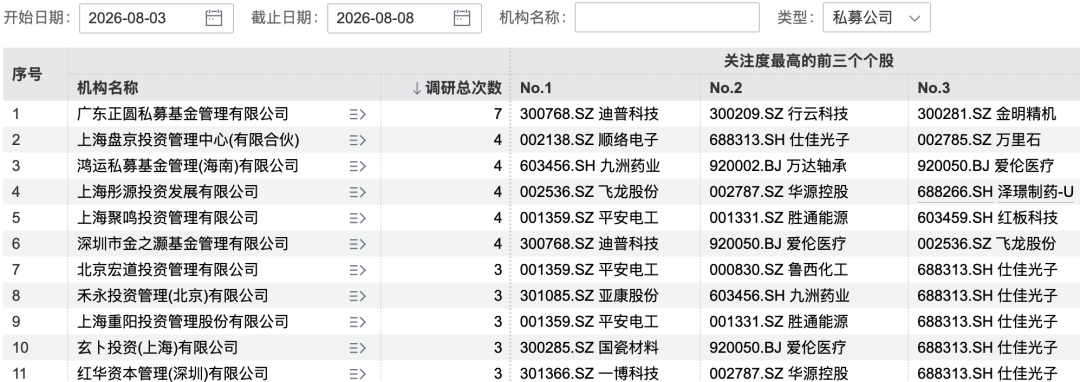Click detail list icon for 上海重阳投资管理股份有限公司

(357, 321)
